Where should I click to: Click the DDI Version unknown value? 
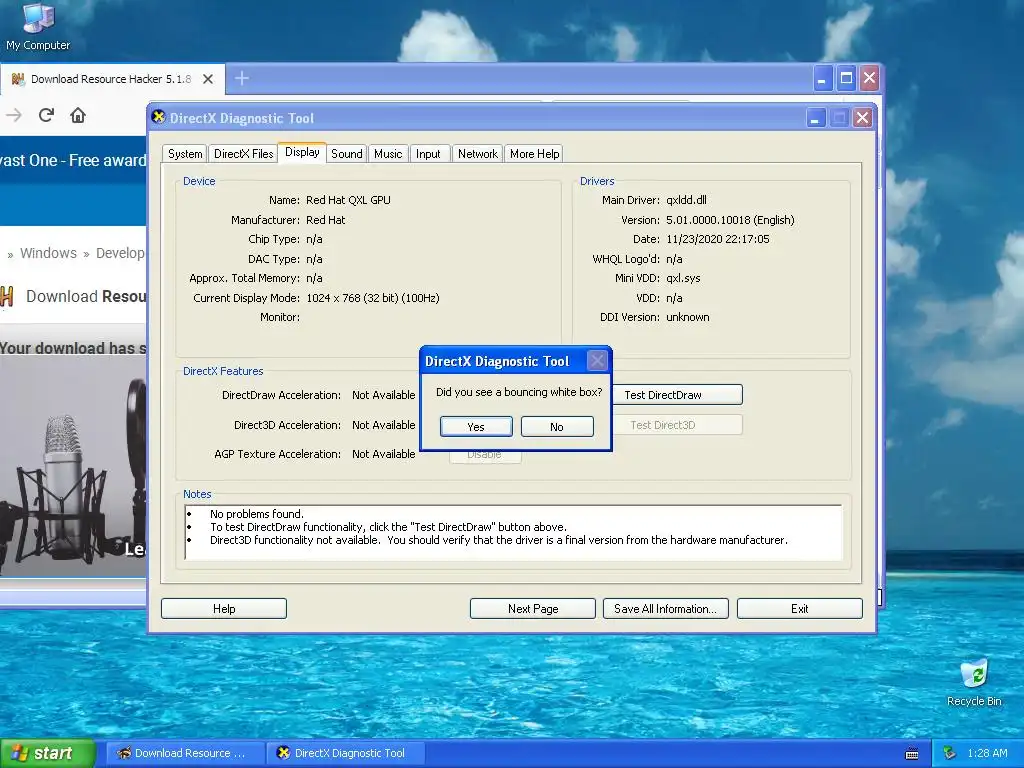click(x=688, y=317)
